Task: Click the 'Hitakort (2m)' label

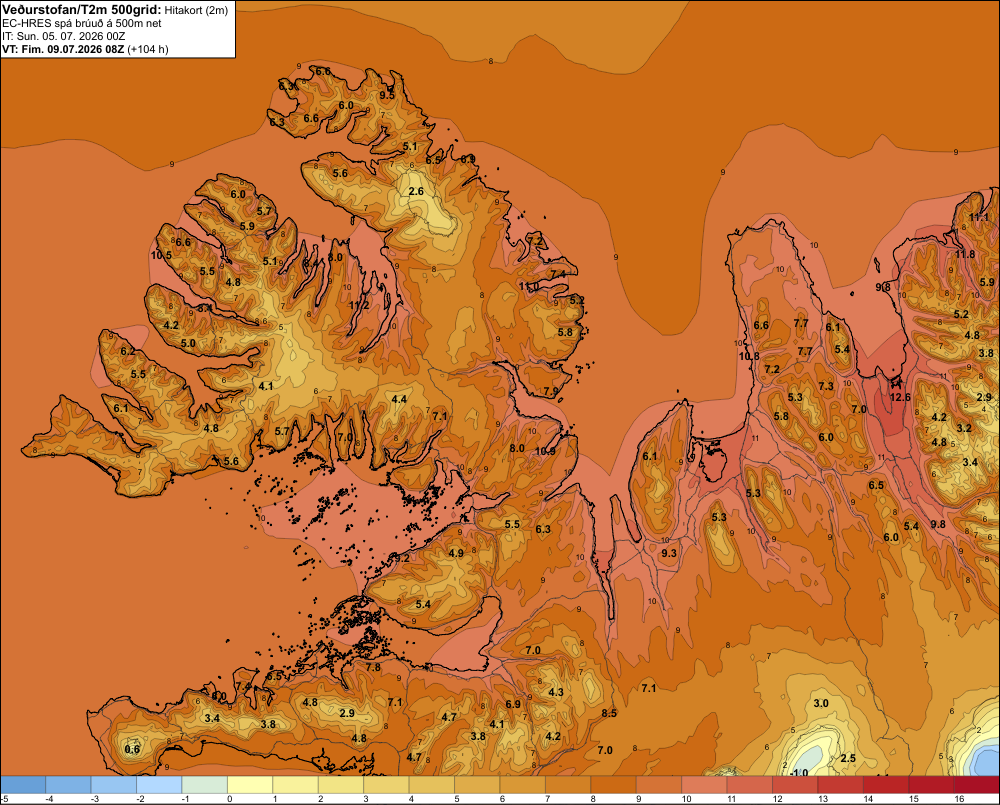Action: pyautogui.click(x=196, y=10)
